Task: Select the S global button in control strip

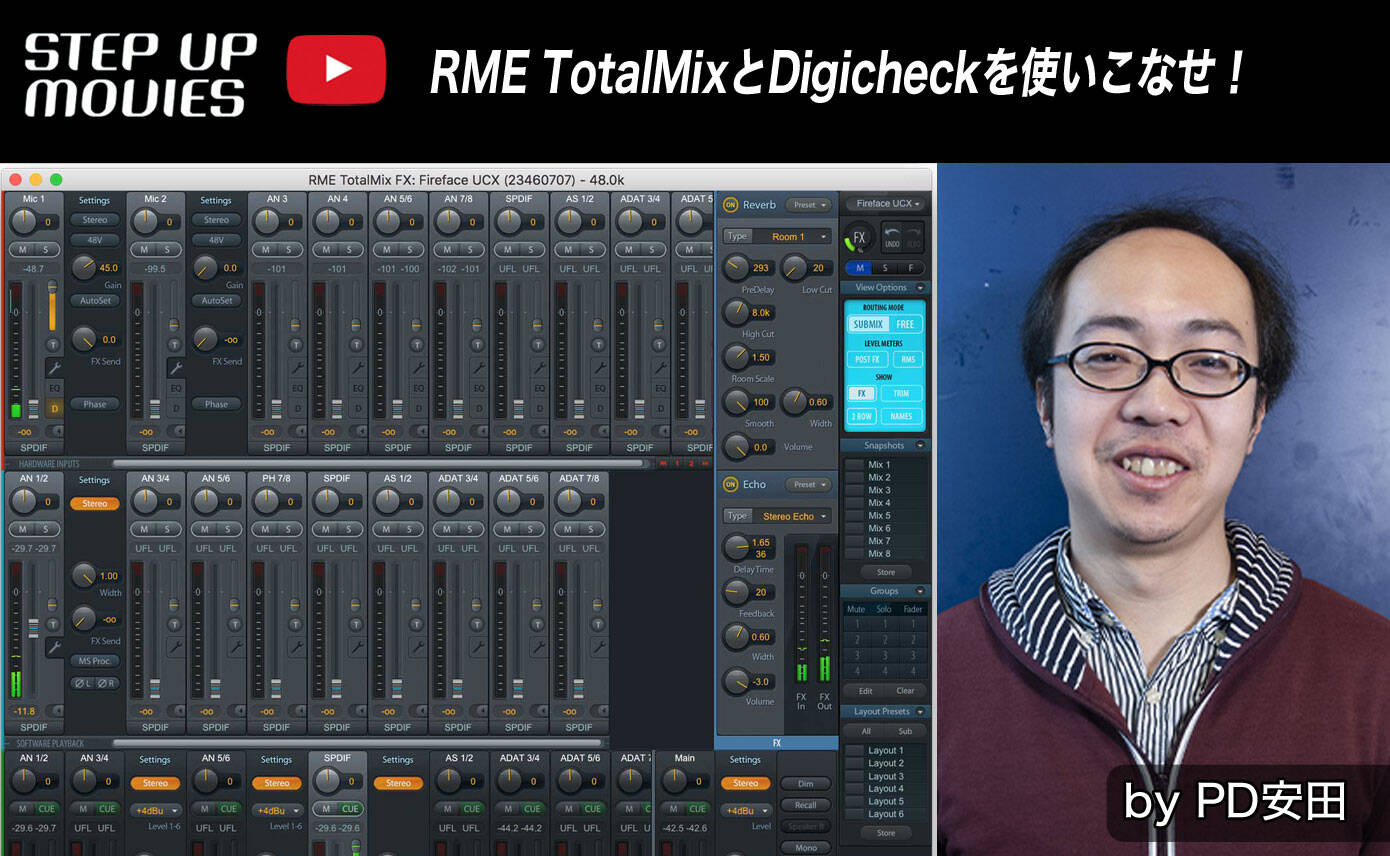Action: pyautogui.click(x=885, y=268)
